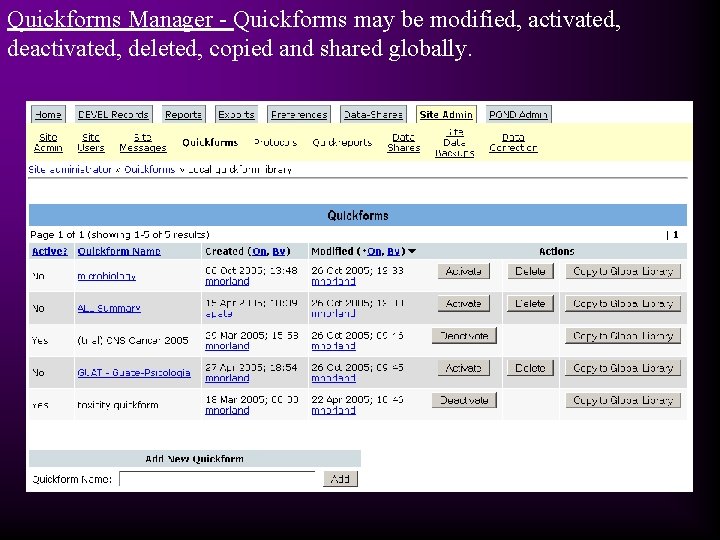Open Protocols in the submenu
The height and width of the screenshot is (540, 720).
tap(276, 142)
